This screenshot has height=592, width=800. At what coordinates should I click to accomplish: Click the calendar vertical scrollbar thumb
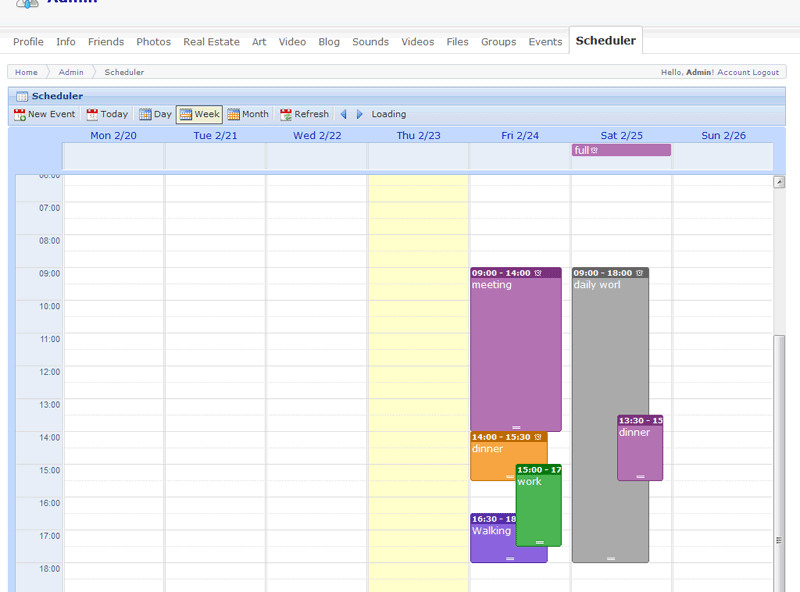pos(779,463)
